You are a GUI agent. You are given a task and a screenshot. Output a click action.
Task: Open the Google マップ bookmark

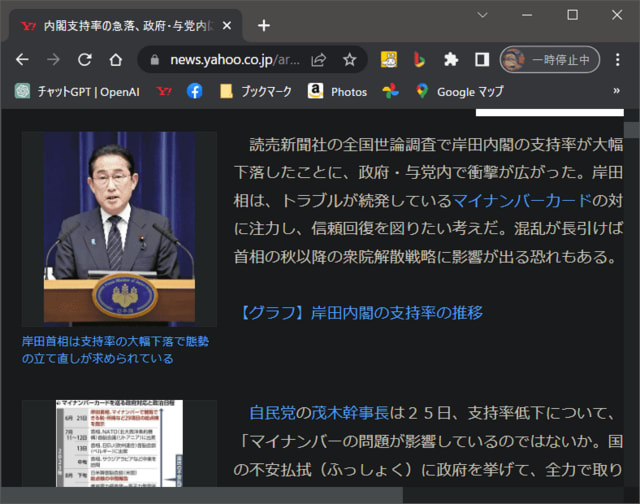460,91
